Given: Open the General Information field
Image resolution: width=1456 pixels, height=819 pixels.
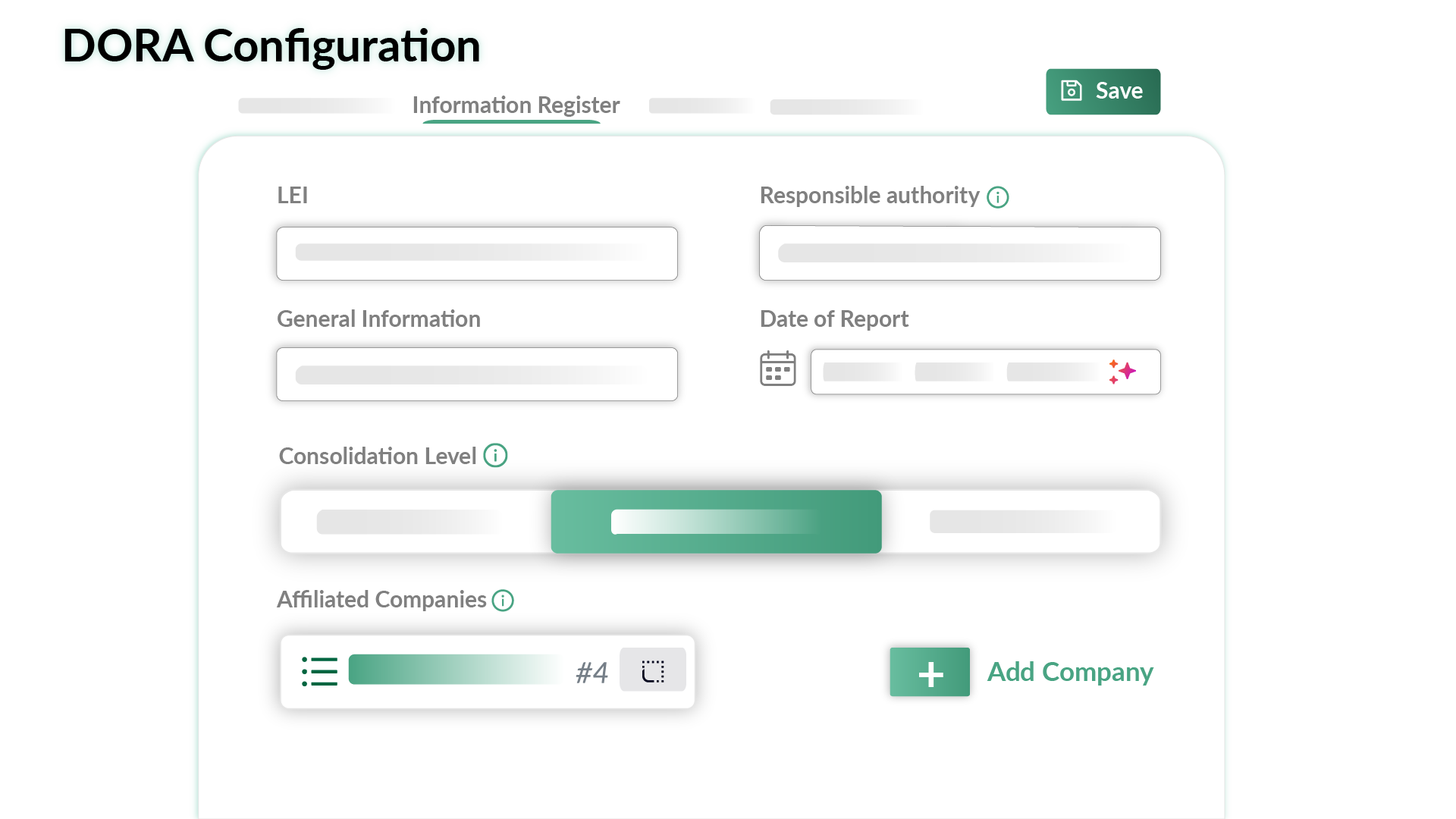Looking at the screenshot, I should (x=476, y=375).
